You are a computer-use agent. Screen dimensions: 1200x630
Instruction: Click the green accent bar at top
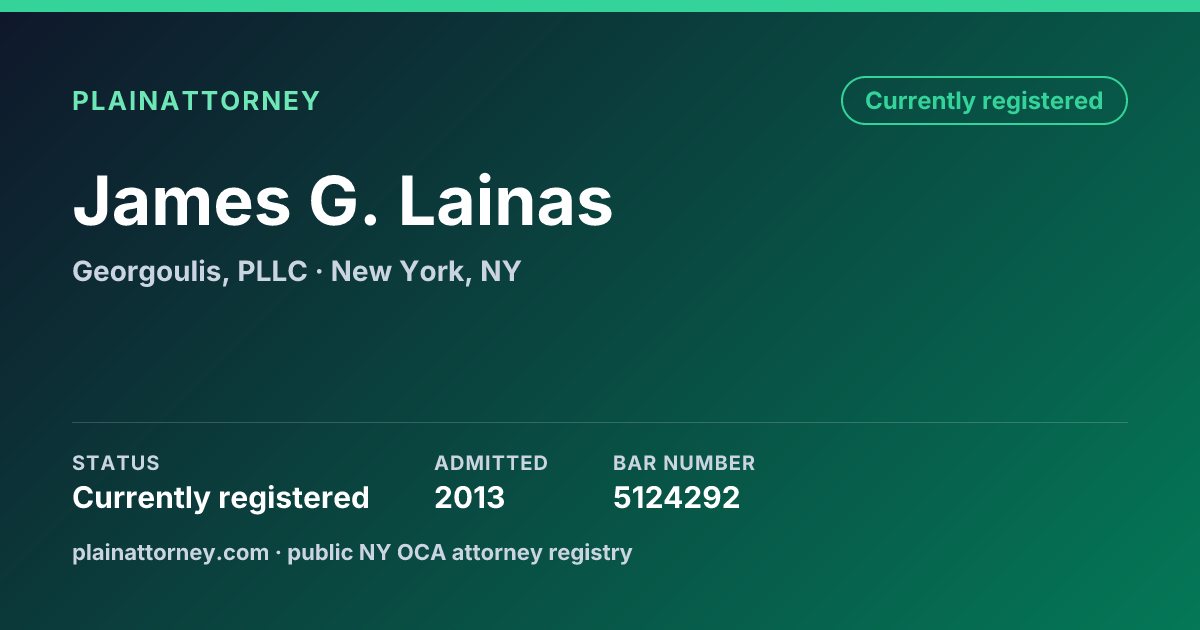coord(600,6)
